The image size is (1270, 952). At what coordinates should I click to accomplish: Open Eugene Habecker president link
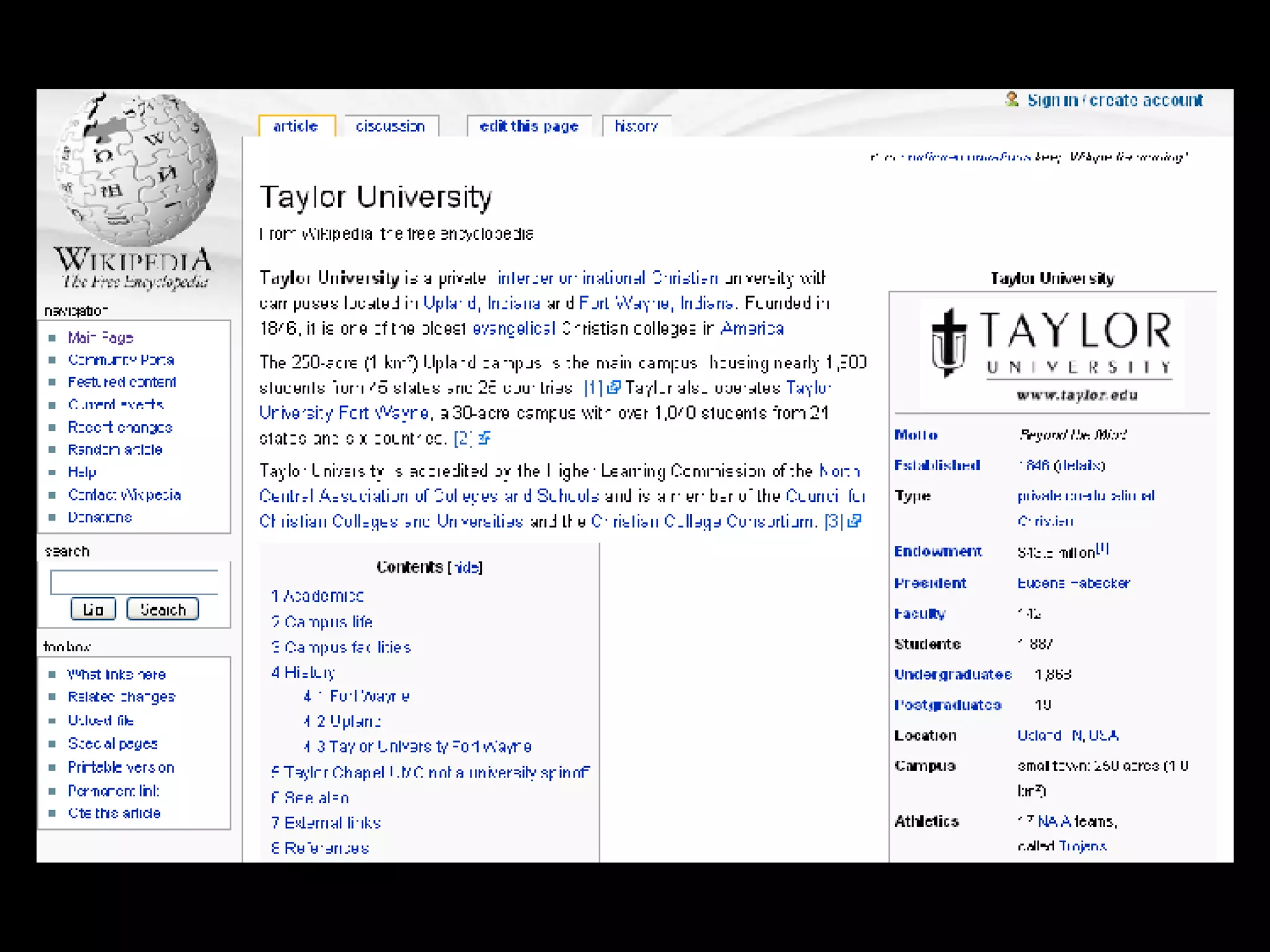click(1073, 583)
